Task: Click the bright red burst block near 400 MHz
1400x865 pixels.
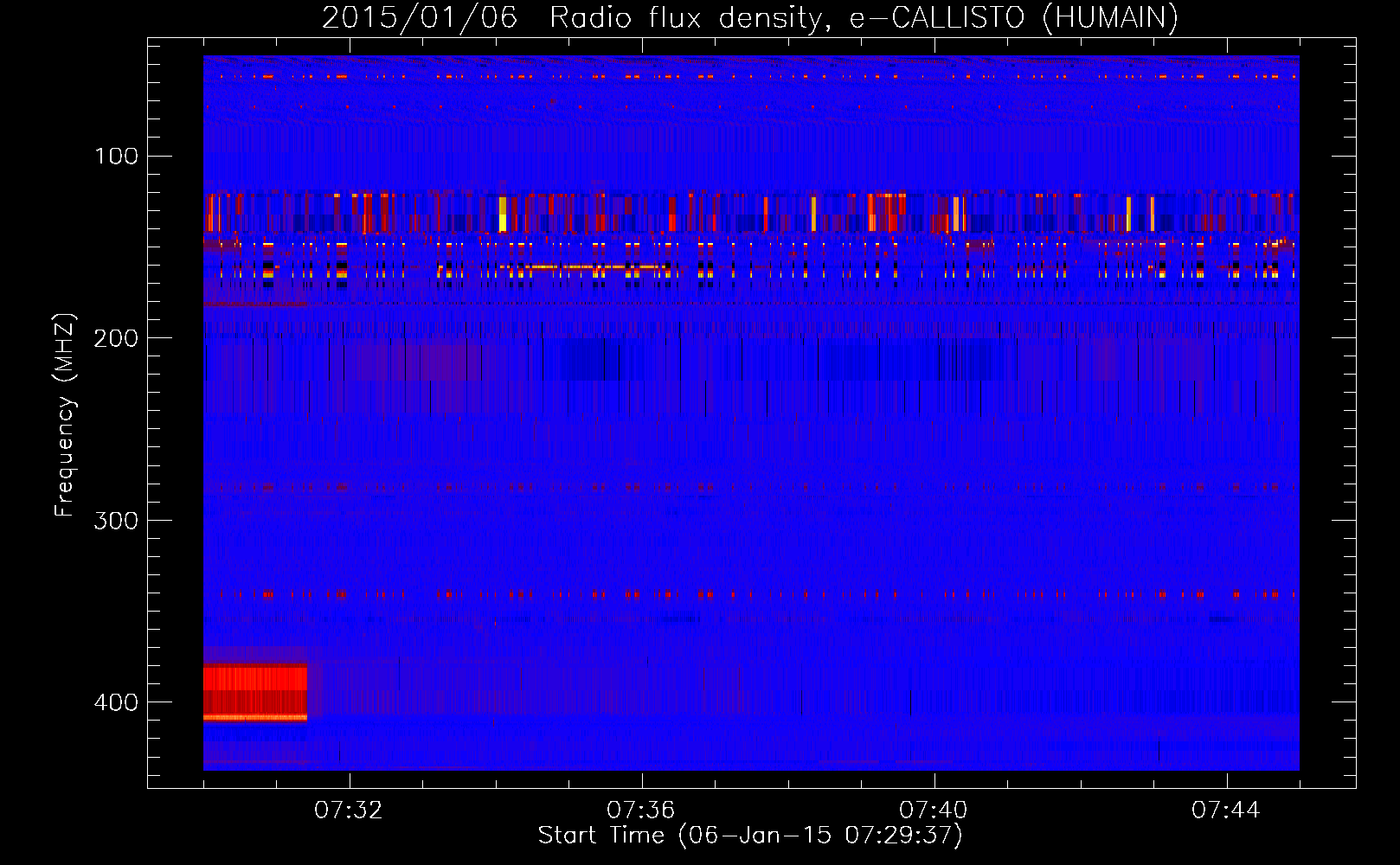Action: click(x=255, y=692)
